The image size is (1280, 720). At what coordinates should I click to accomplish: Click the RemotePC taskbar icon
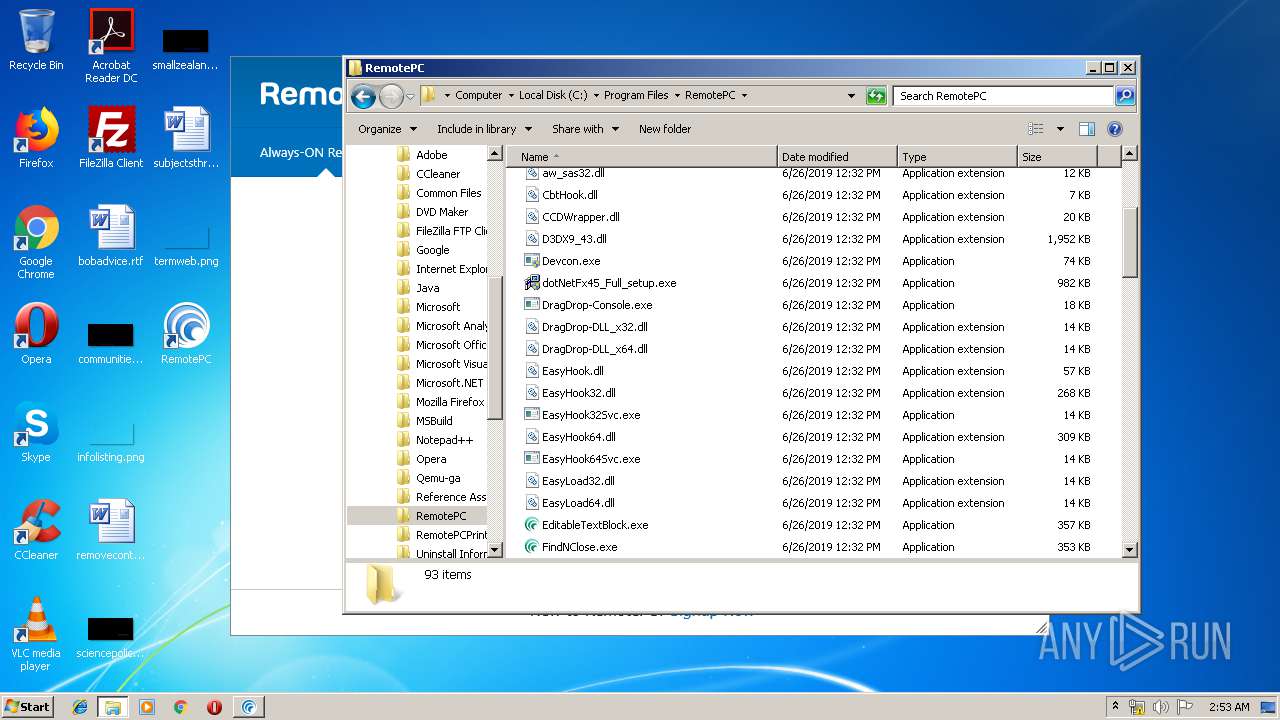pos(248,707)
